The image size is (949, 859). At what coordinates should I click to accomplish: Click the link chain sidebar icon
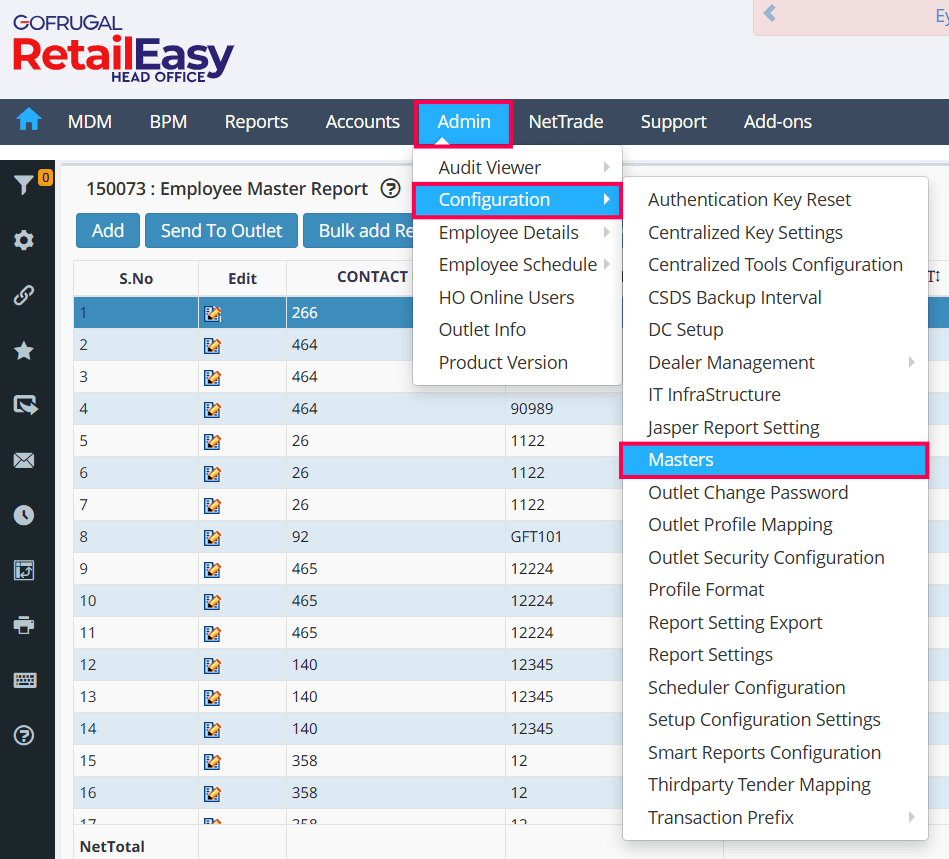(24, 295)
